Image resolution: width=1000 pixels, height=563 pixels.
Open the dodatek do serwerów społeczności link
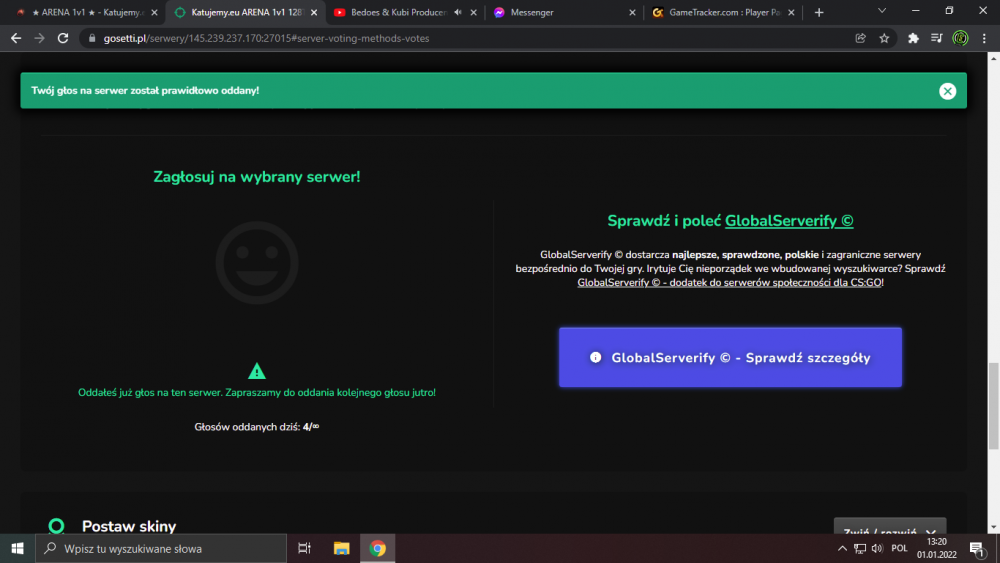pos(730,282)
